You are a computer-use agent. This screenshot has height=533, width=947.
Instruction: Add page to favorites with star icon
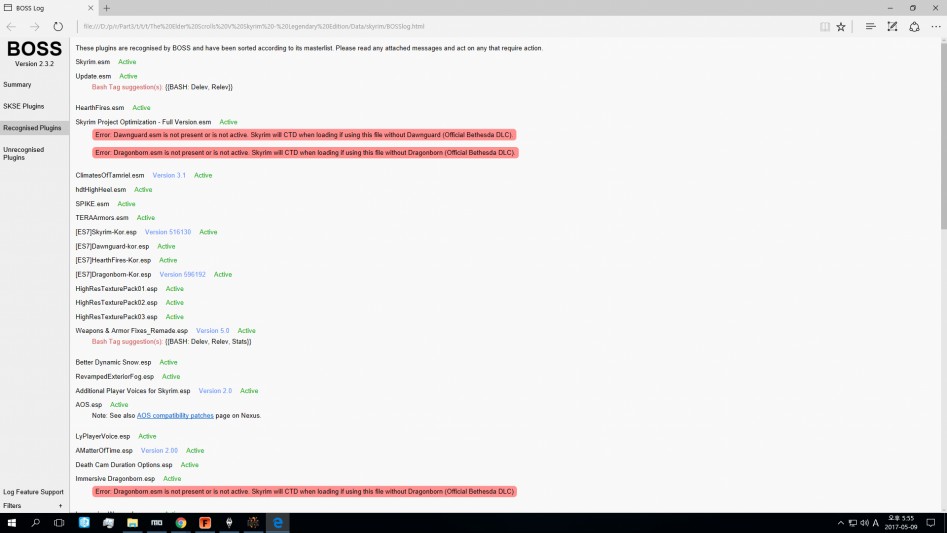coord(841,27)
